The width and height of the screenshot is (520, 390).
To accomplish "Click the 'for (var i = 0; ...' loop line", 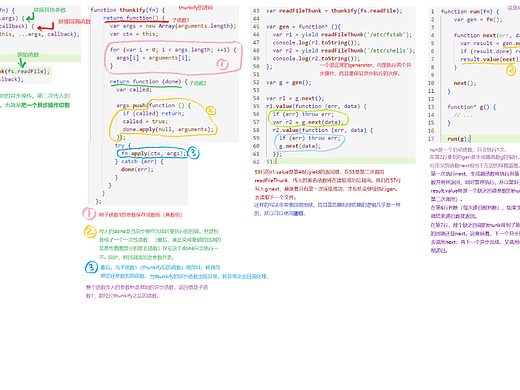I will pyautogui.click(x=173, y=50).
